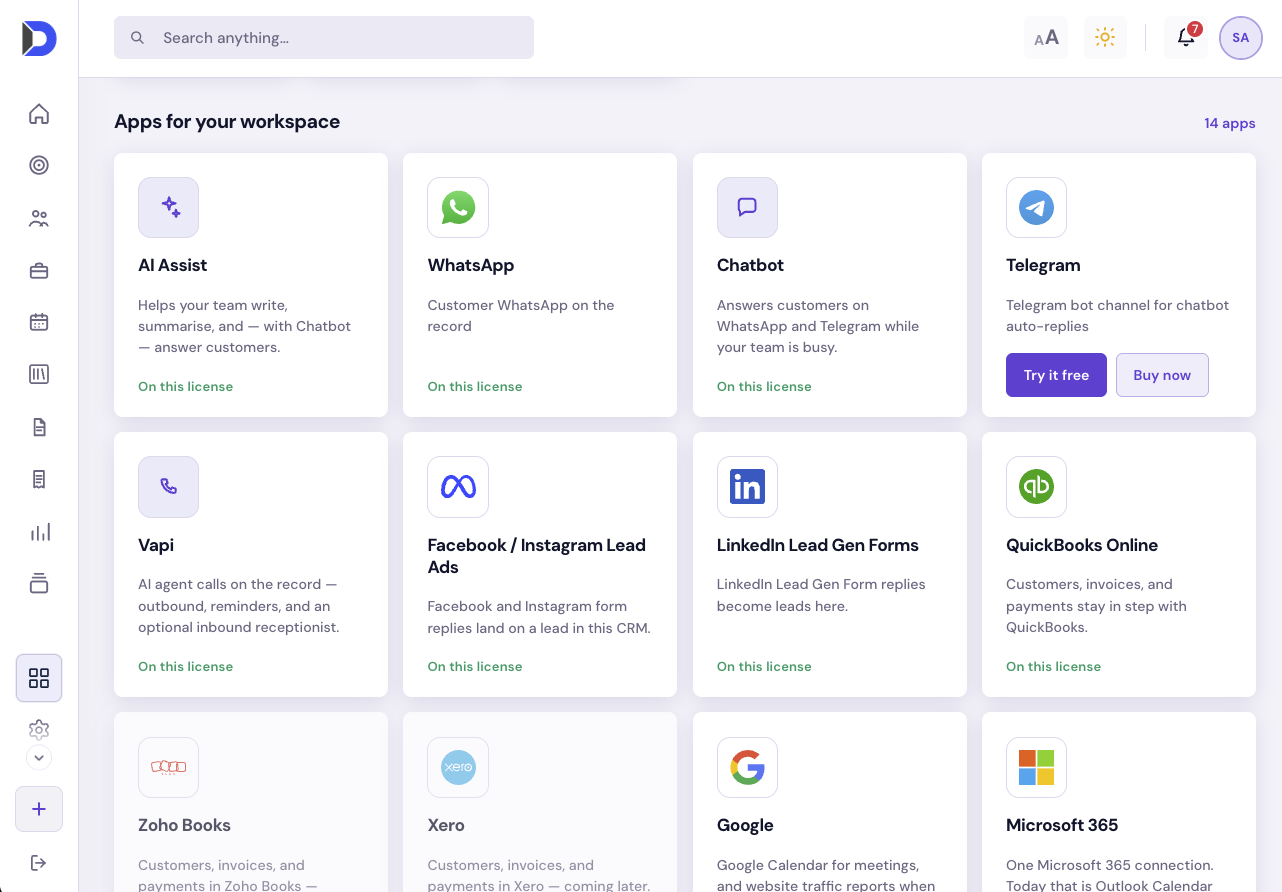
Task: Click the LinkedIn logo icon
Action: 747,487
